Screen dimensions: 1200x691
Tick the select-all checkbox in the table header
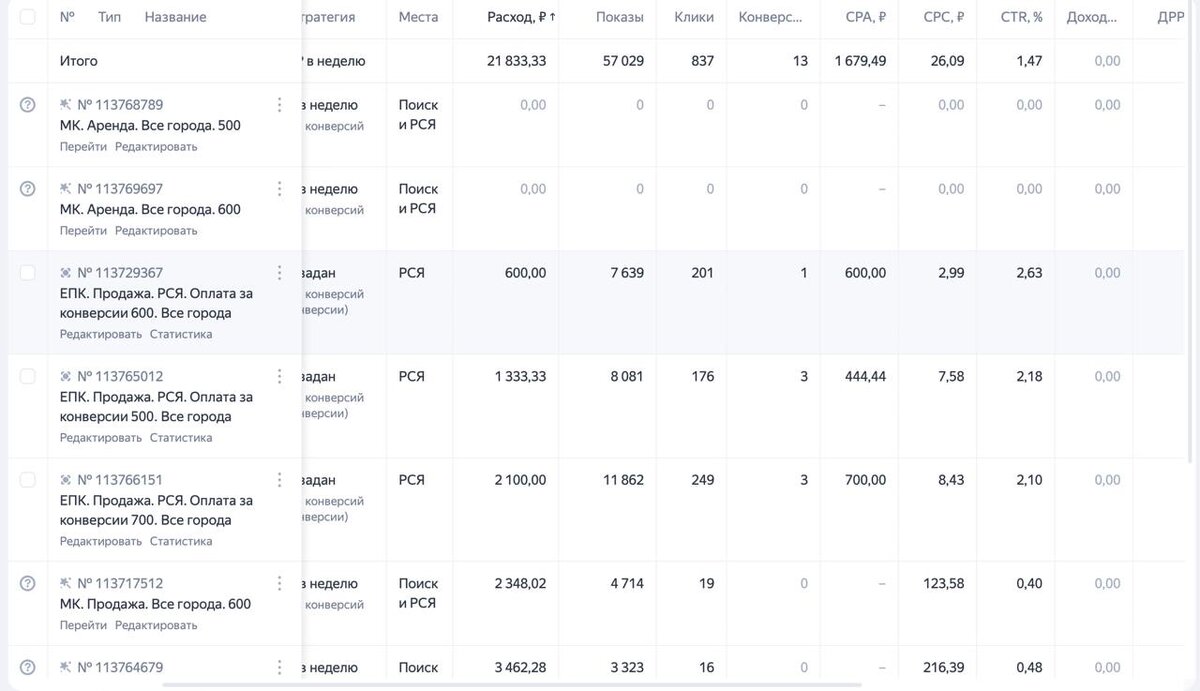tap(28, 17)
